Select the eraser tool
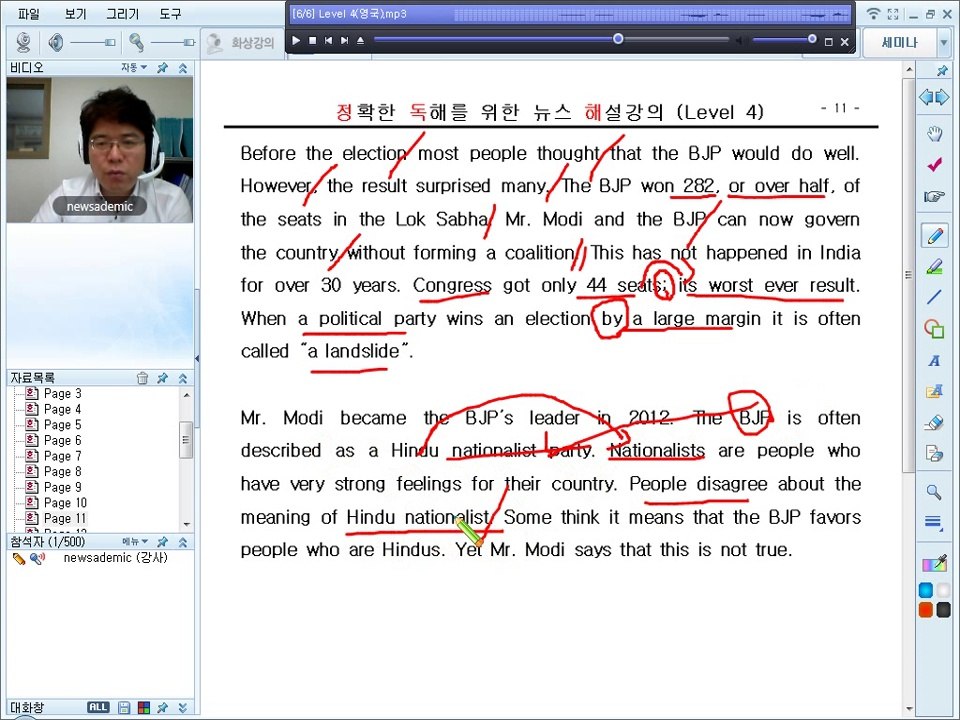This screenshot has width=960, height=720. [934, 422]
